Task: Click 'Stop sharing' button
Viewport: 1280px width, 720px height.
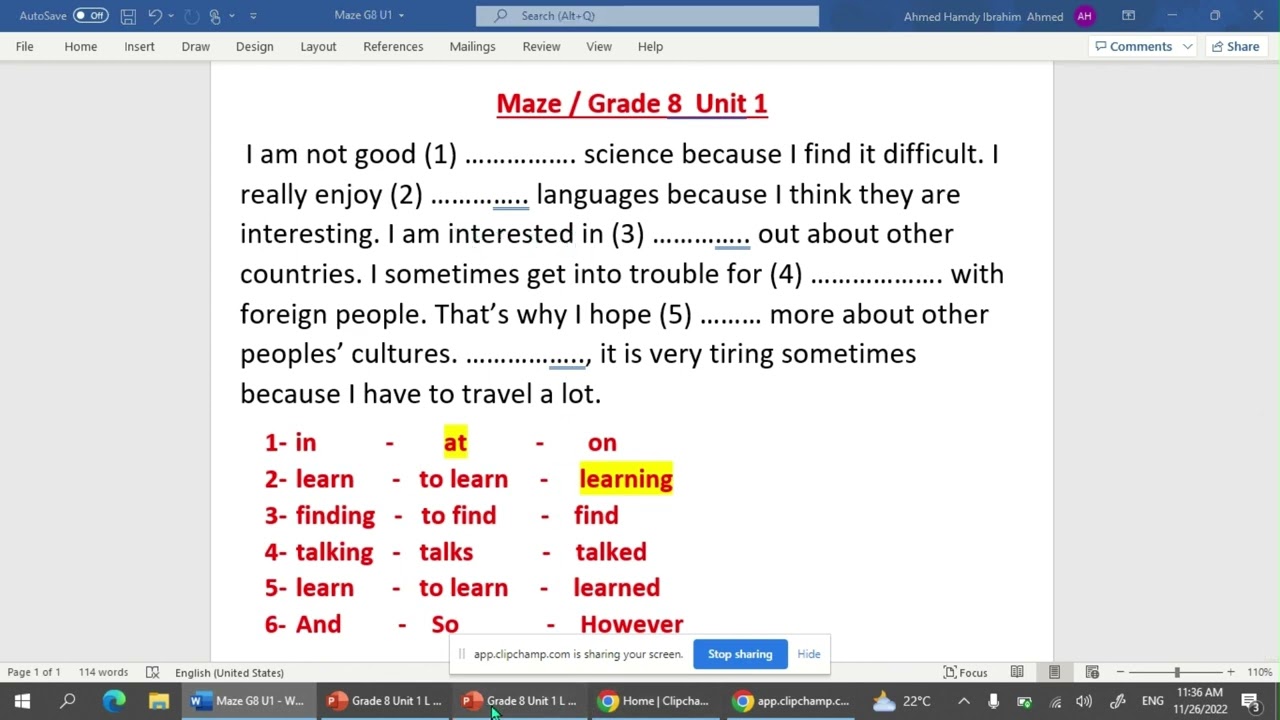Action: 740,654
